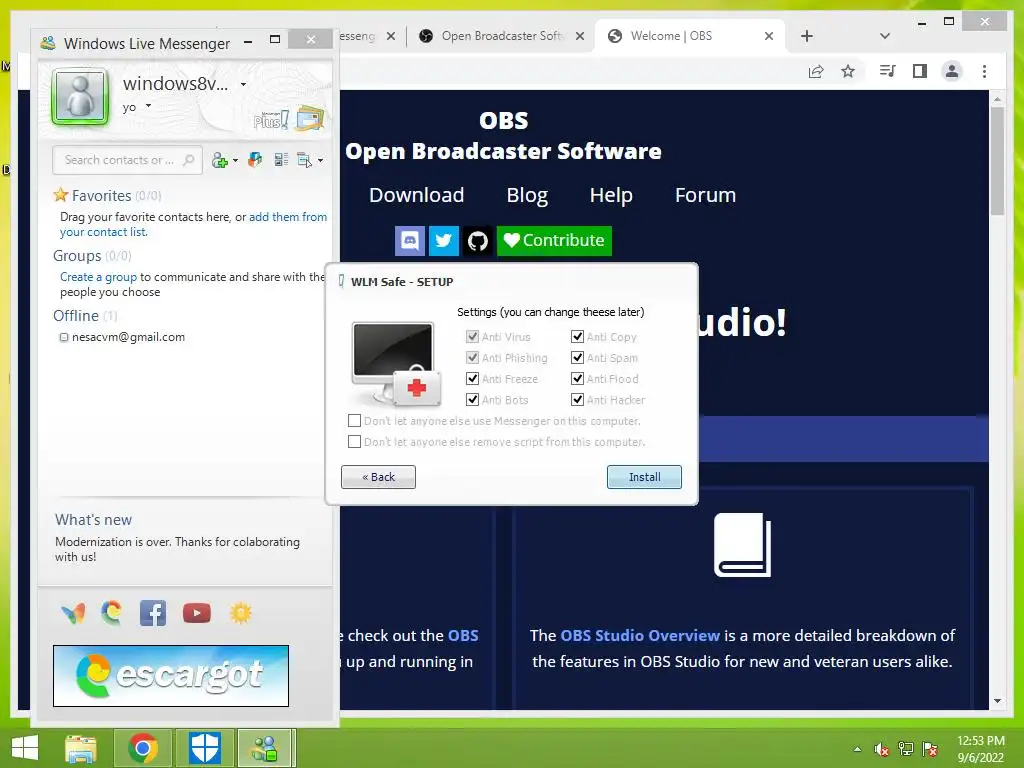Image resolution: width=1024 pixels, height=768 pixels.
Task: Open the OBS Studio Overview link
Action: [640, 635]
